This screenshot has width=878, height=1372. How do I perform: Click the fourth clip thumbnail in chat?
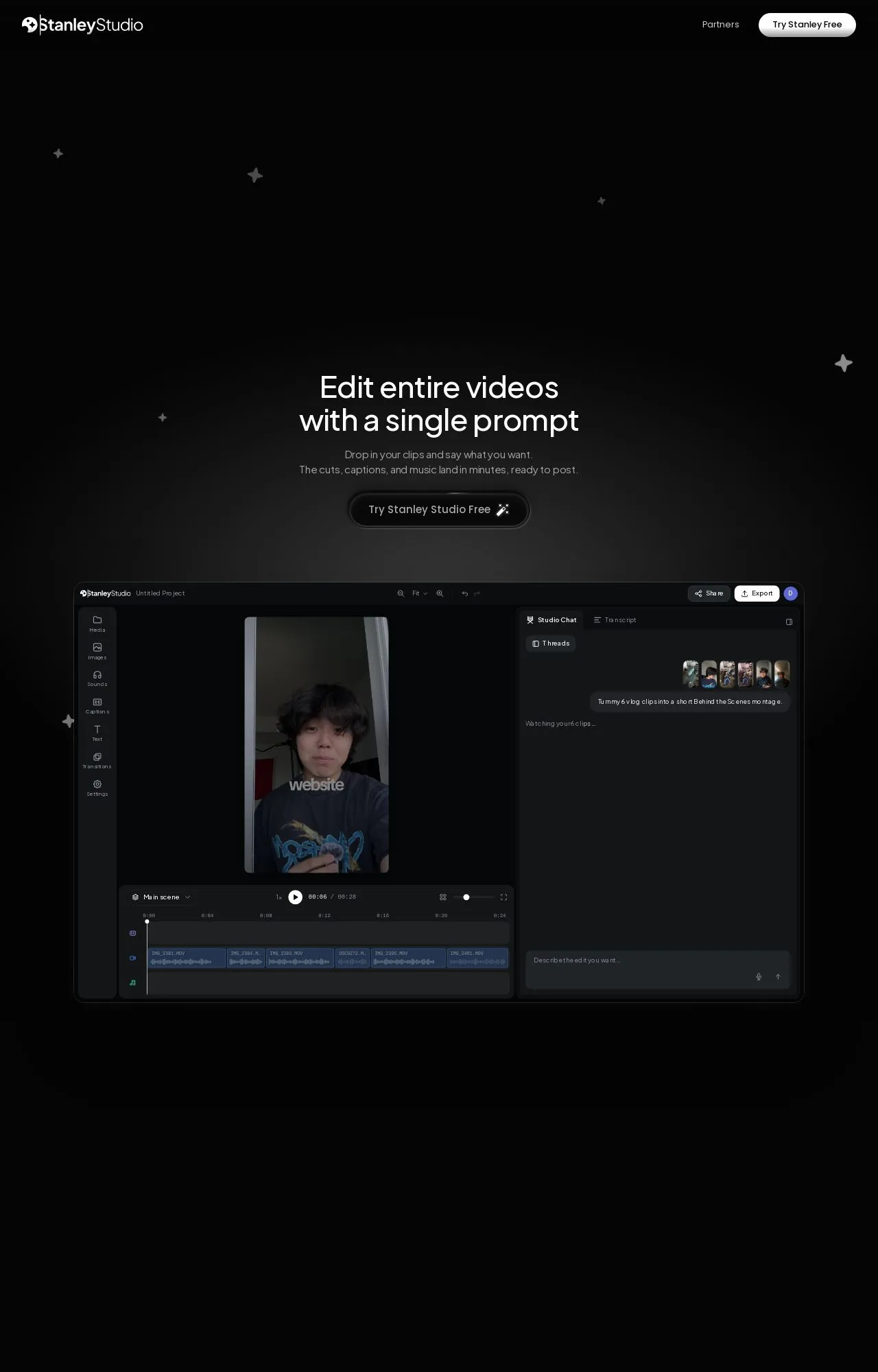tap(746, 674)
